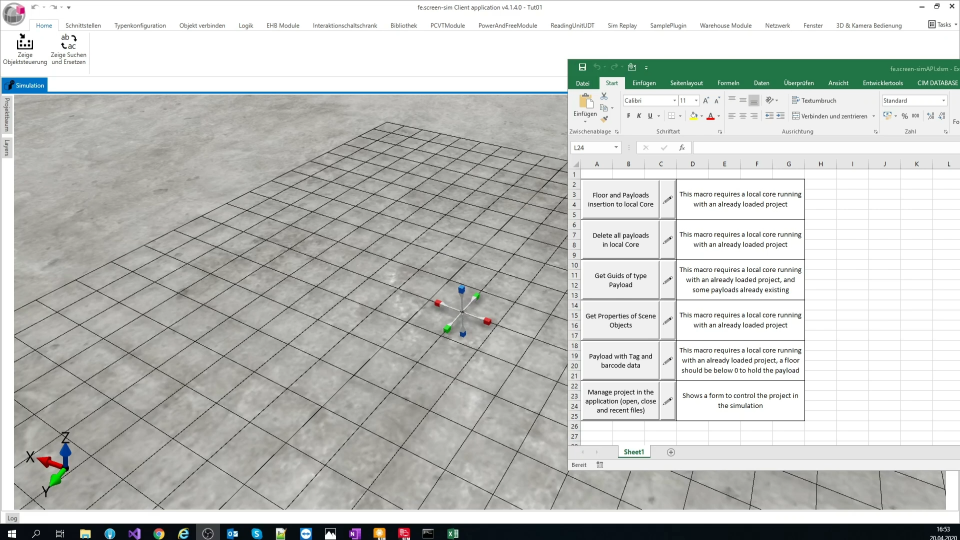Open Outlook from the taskbar
Screen dimensions: 960x540
point(232,533)
